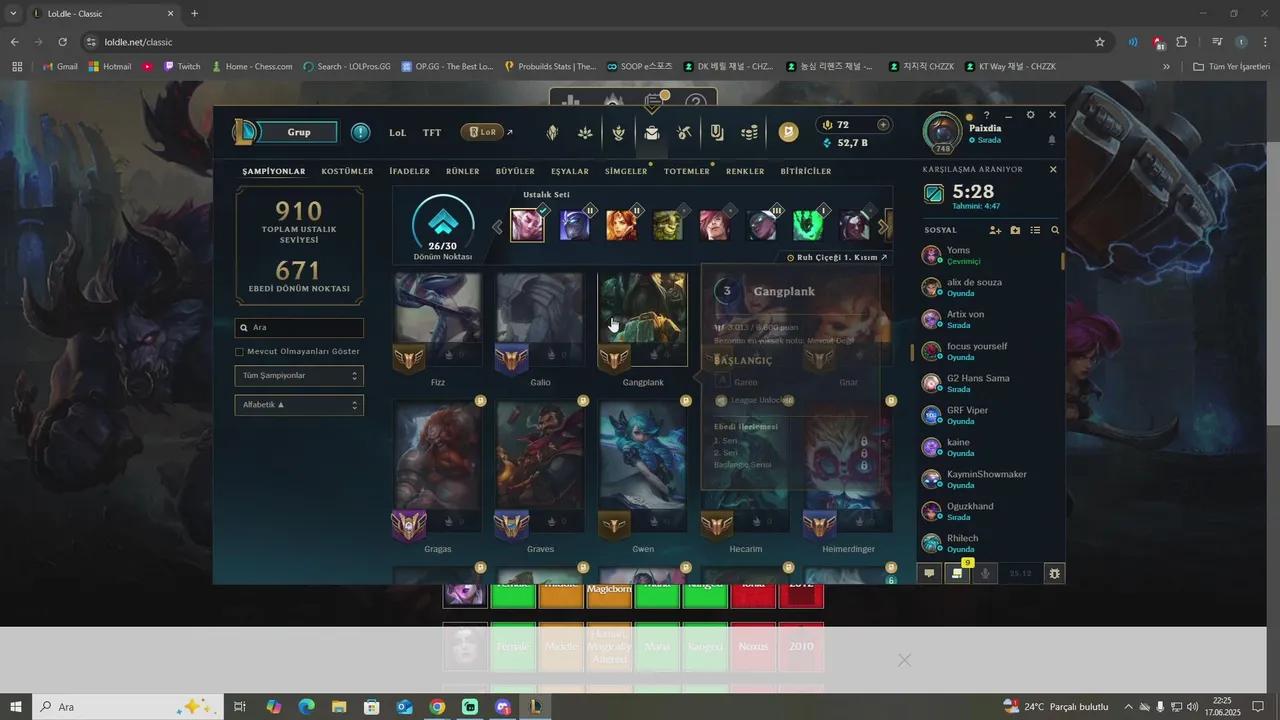The height and width of the screenshot is (720, 1280).
Task: Search friends with magnifier icon in Sosyal
Action: click(1055, 230)
